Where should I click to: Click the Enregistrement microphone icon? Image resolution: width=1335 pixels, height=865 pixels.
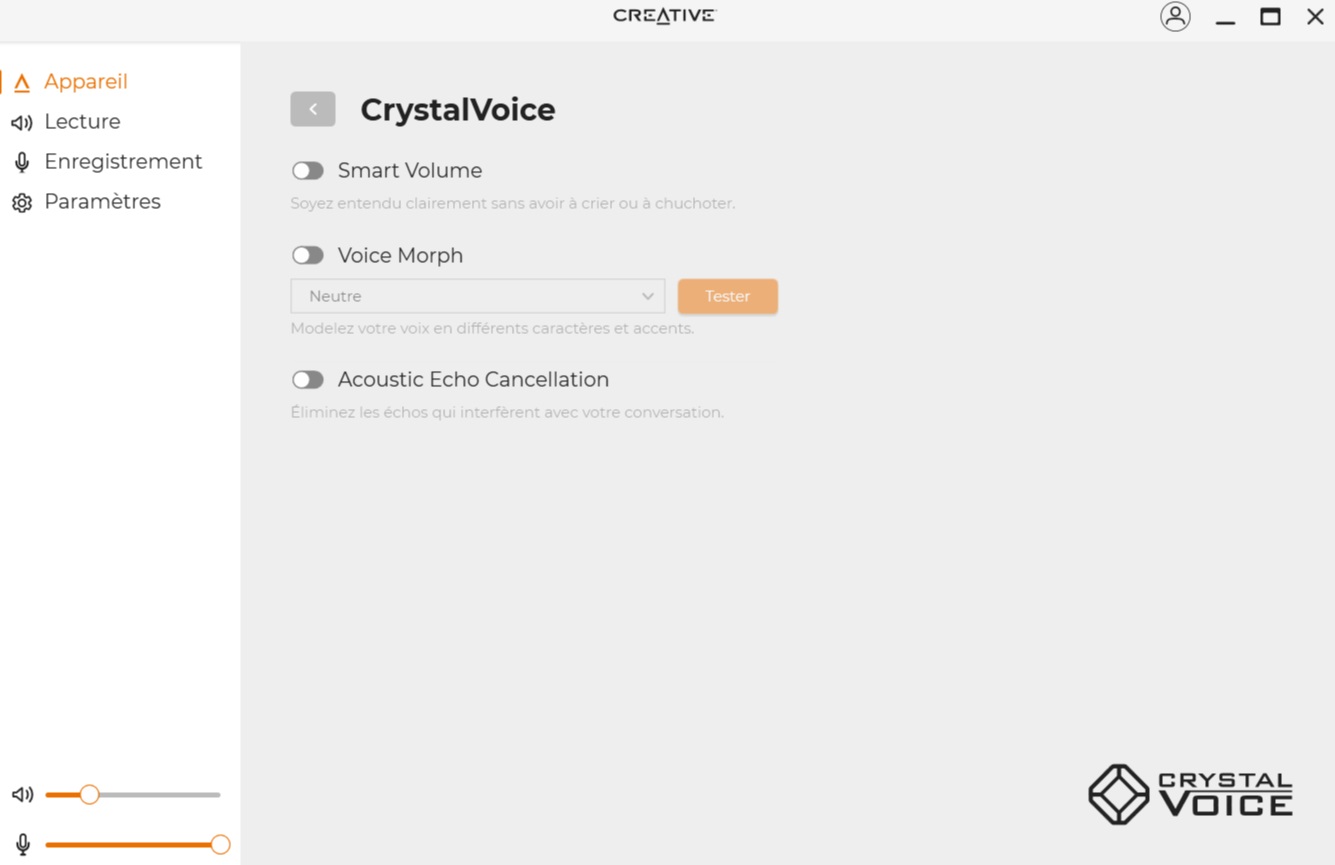pos(21,163)
